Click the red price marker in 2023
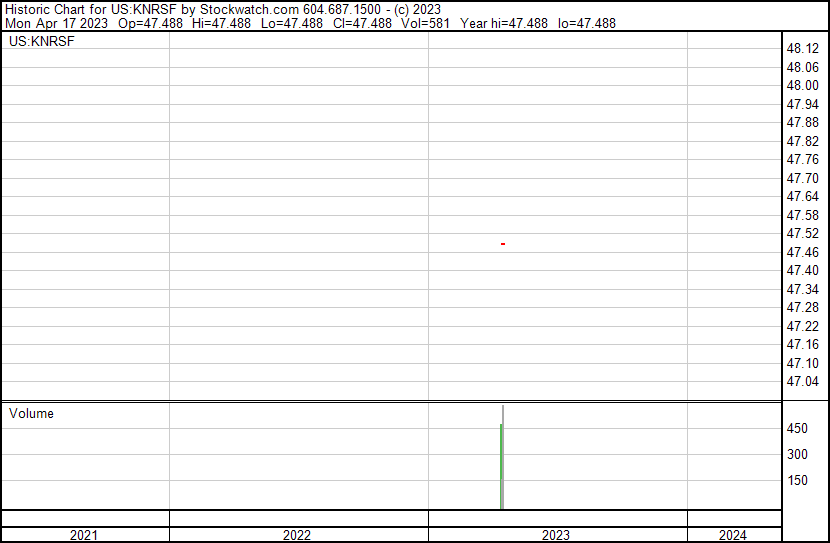This screenshot has width=830, height=543. pos(503,244)
